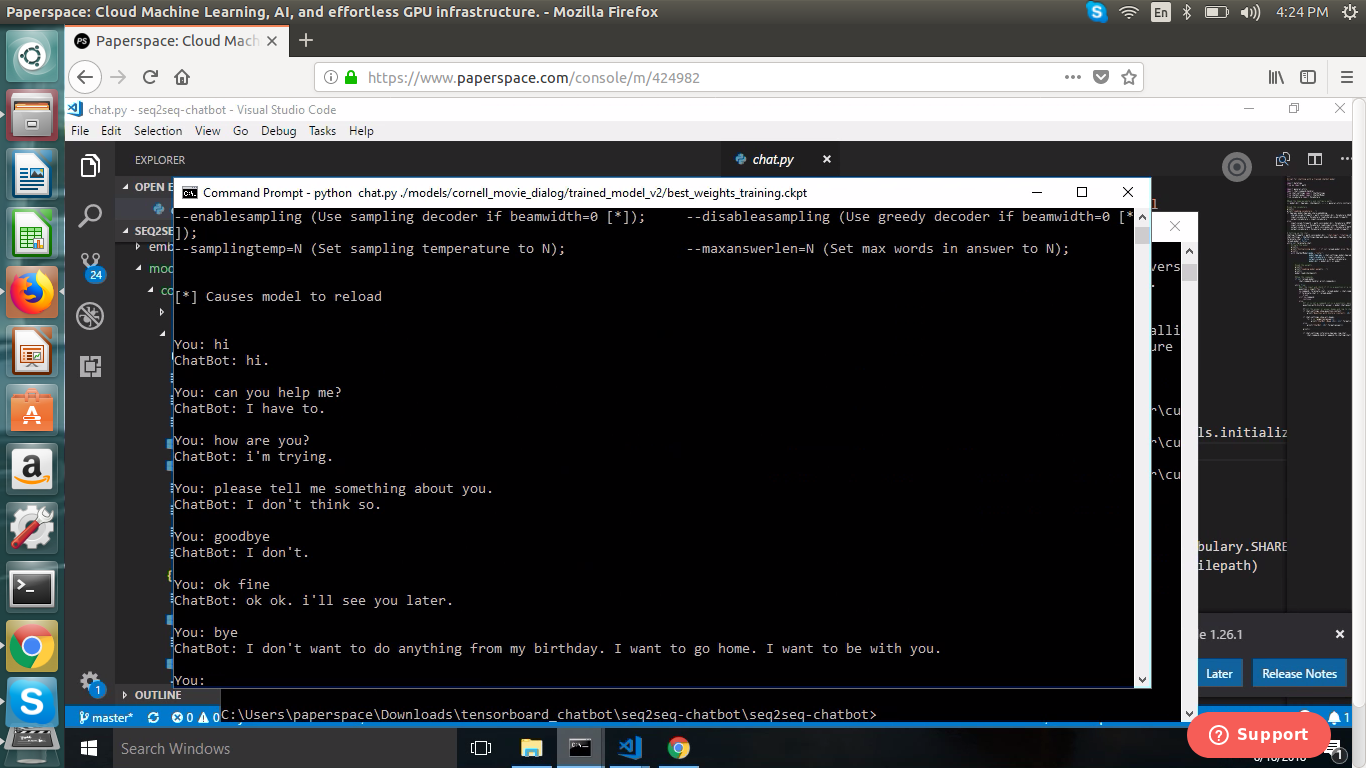Click the master* git branch indicator
This screenshot has height=768, width=1366.
[105, 717]
